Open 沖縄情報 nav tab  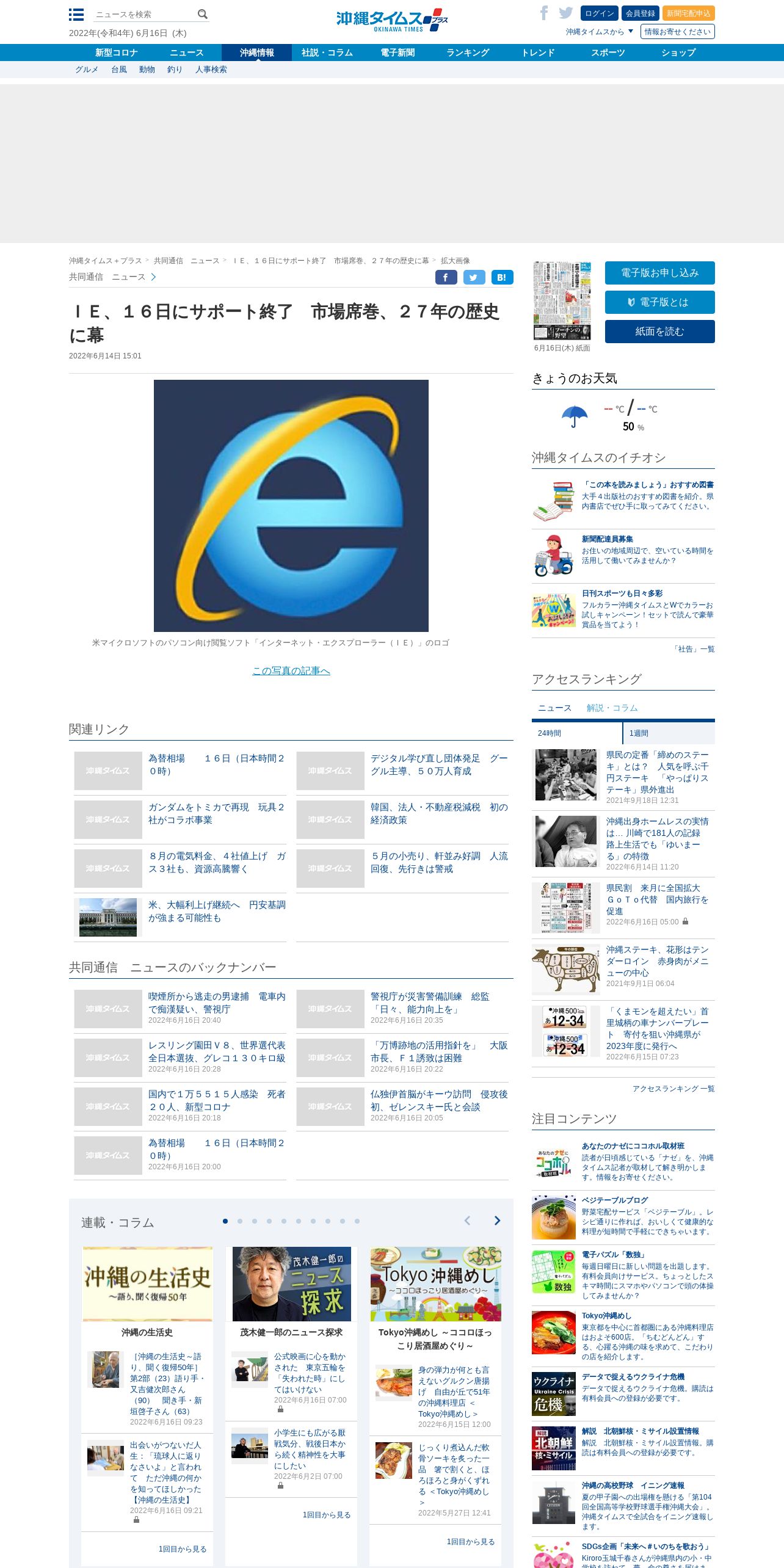tap(257, 53)
